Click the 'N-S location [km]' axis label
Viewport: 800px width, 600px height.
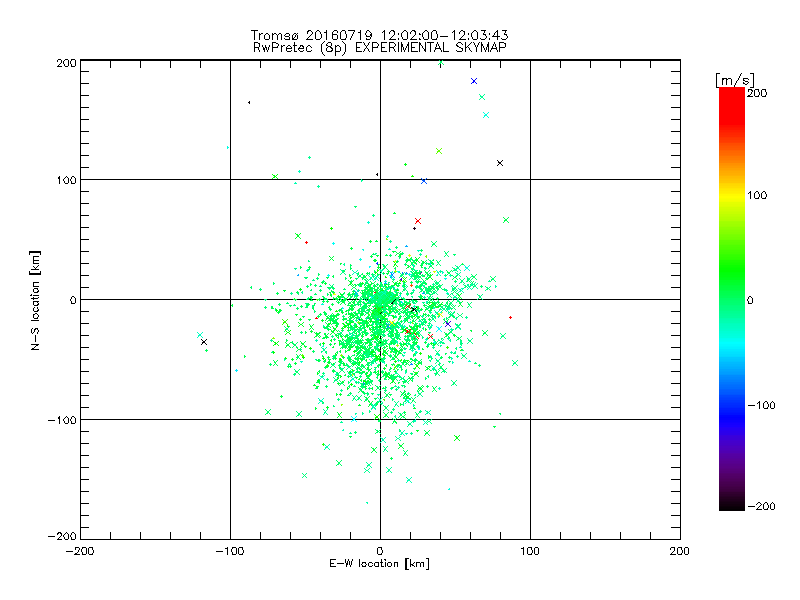coord(35,301)
